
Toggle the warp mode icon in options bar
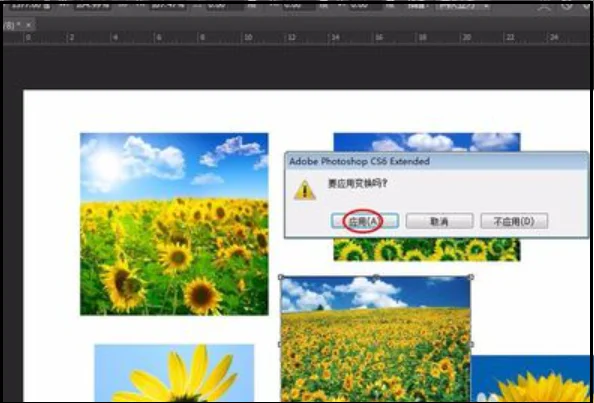point(544,6)
